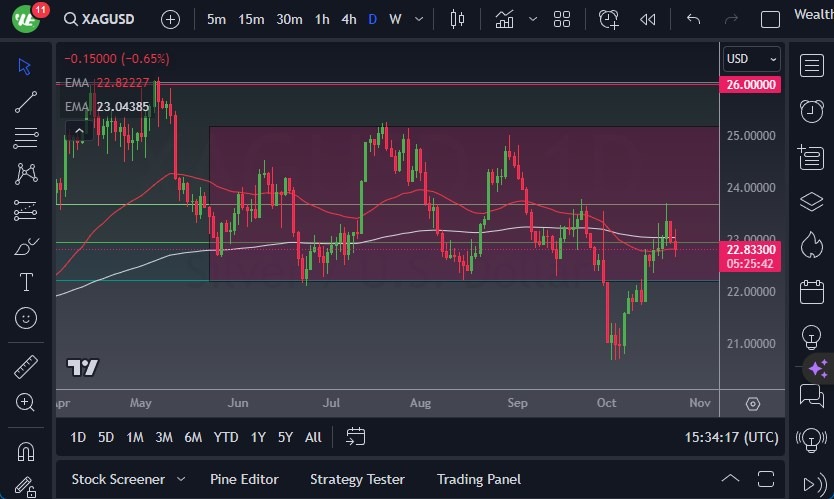Open the Strategy Tester tab

coord(357,479)
